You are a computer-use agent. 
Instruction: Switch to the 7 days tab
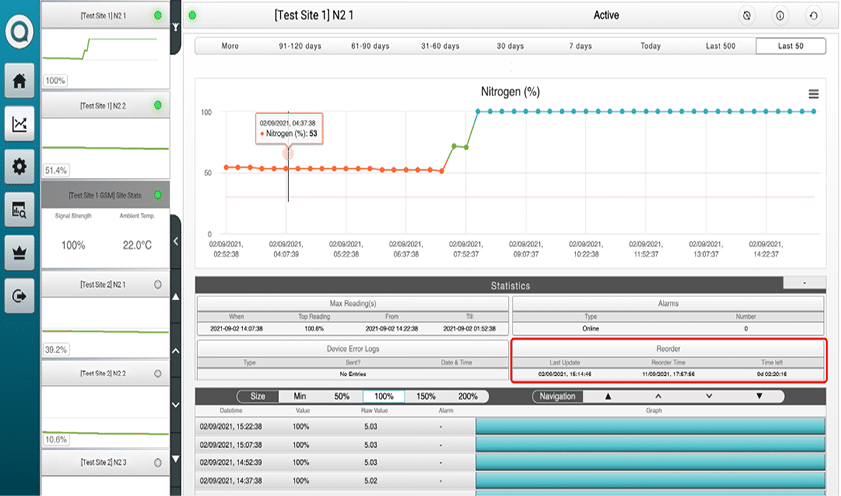(580, 46)
